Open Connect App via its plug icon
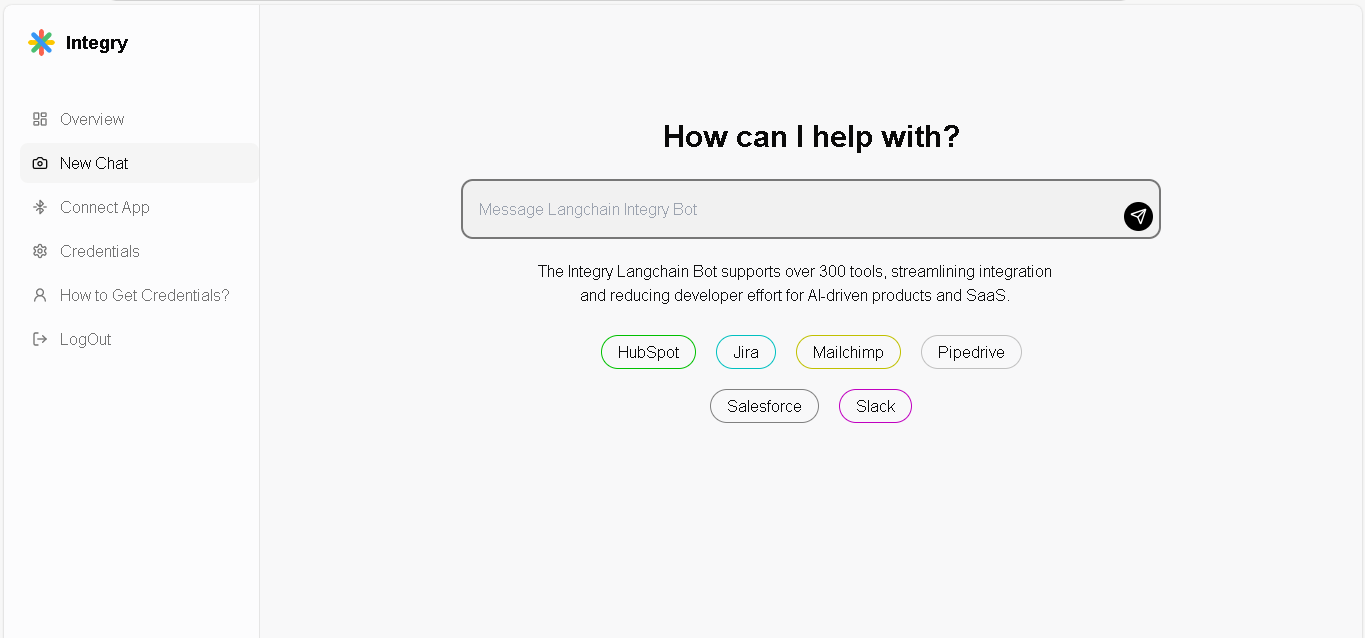This screenshot has width=1365, height=638. [40, 207]
